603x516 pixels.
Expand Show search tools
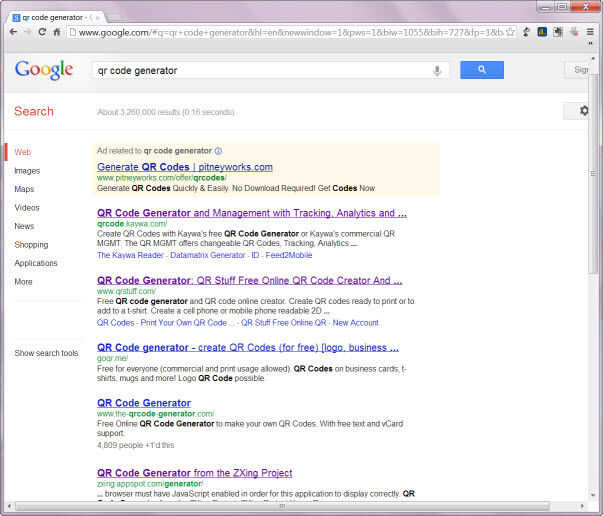[46, 353]
